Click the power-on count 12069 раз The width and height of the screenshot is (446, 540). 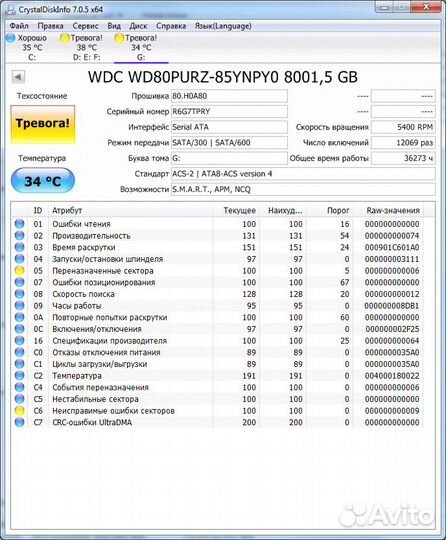[x=403, y=143]
